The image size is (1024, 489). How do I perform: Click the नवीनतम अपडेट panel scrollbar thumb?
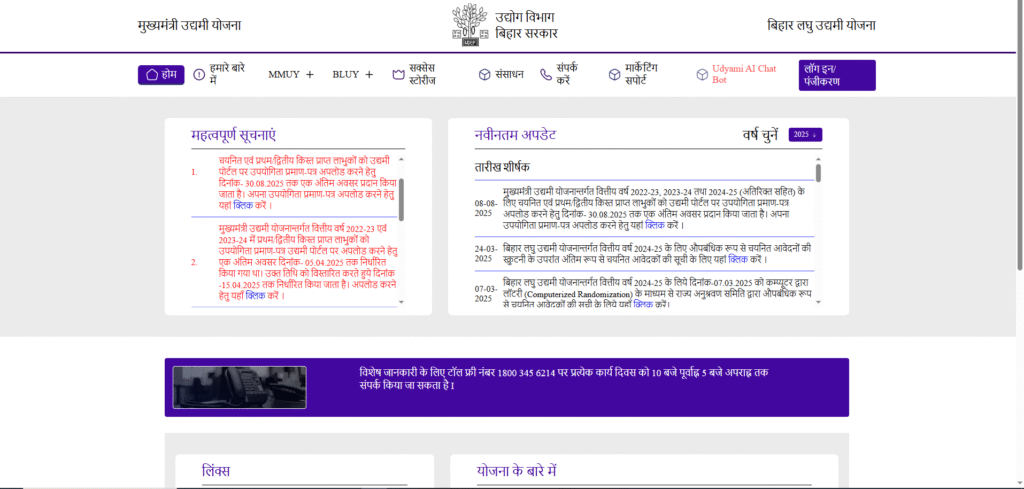(x=818, y=173)
